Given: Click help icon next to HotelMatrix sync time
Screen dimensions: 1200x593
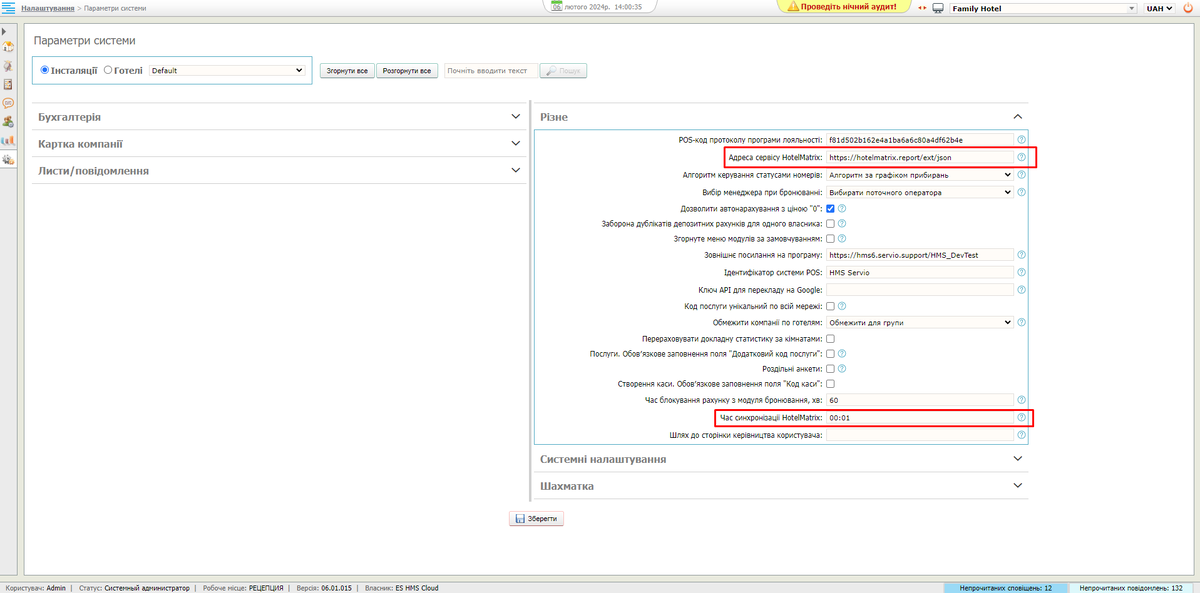Looking at the screenshot, I should tap(1021, 418).
